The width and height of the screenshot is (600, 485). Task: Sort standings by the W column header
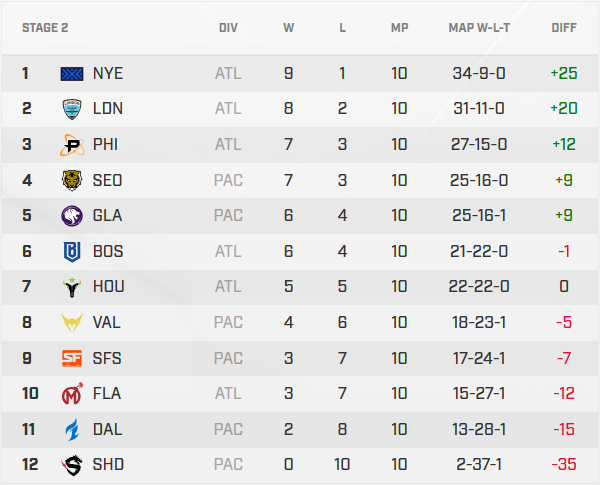click(x=288, y=28)
